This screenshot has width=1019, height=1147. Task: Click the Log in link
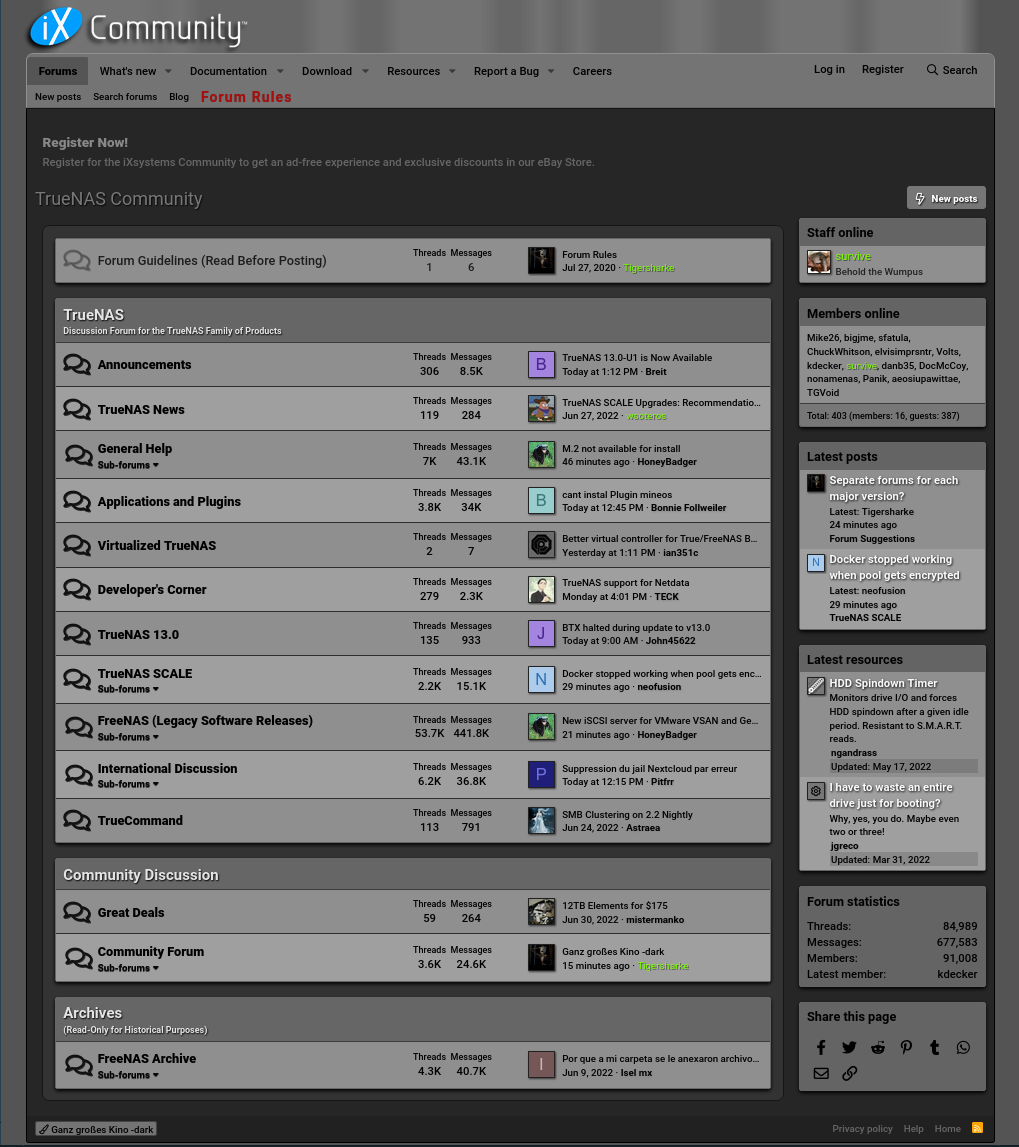[829, 69]
